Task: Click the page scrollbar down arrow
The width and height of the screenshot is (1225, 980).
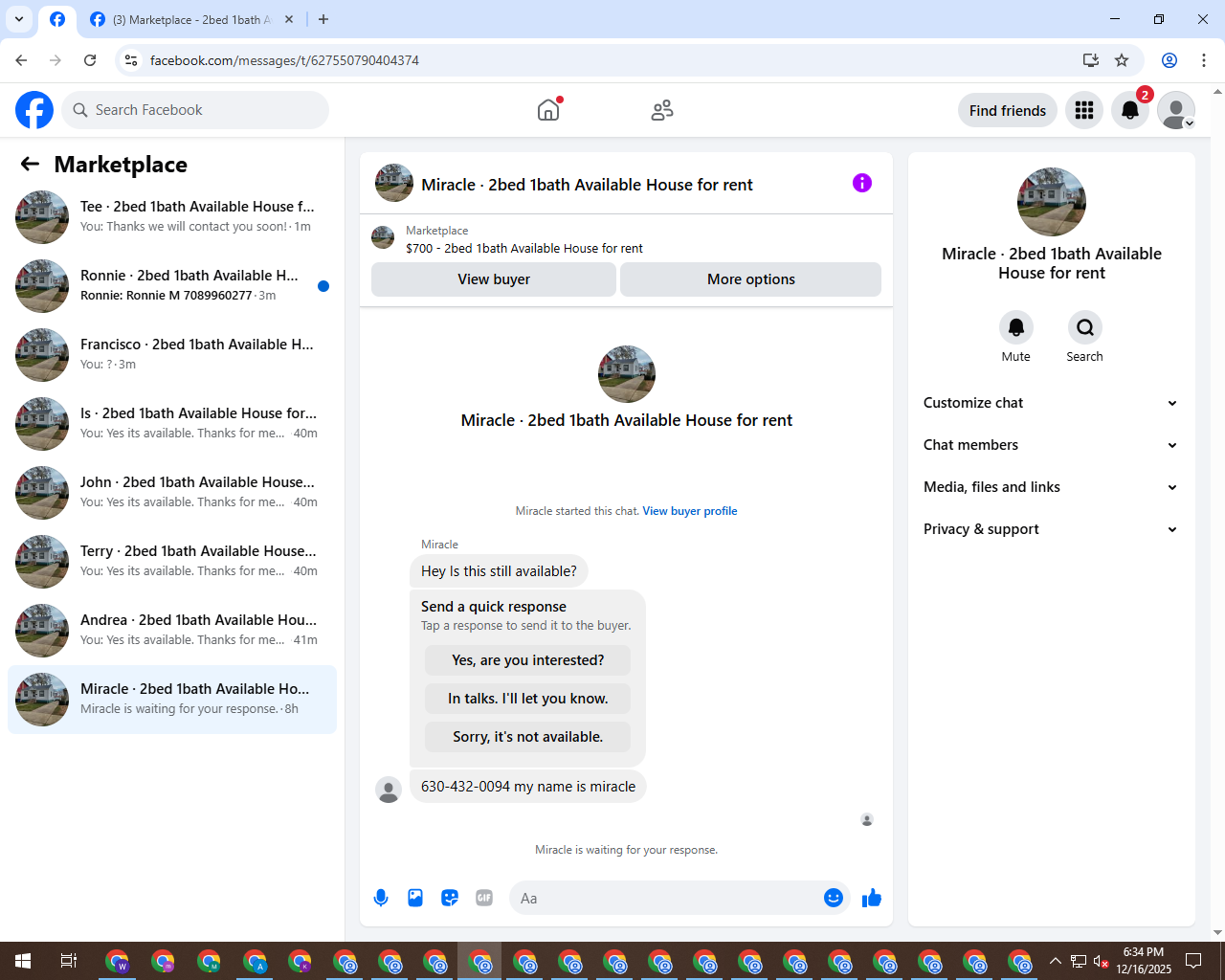Action: coord(1217,932)
